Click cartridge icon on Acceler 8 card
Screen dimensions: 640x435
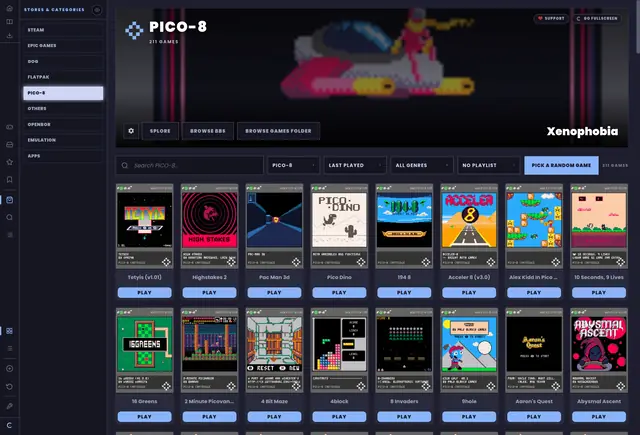coord(491,262)
